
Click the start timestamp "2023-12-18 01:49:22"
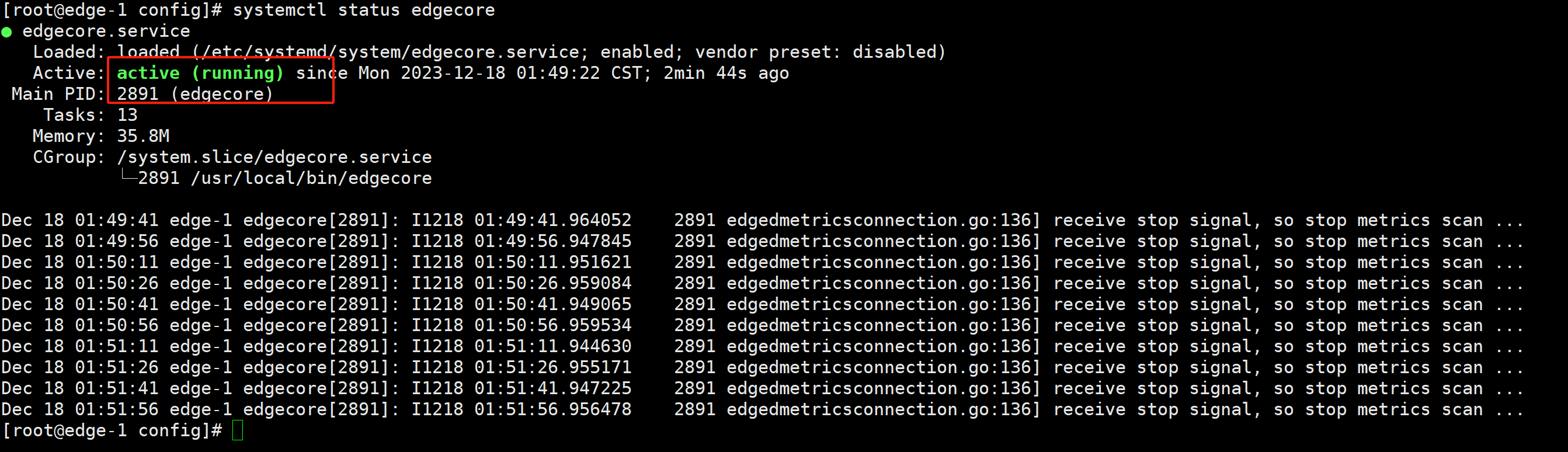tap(500, 73)
